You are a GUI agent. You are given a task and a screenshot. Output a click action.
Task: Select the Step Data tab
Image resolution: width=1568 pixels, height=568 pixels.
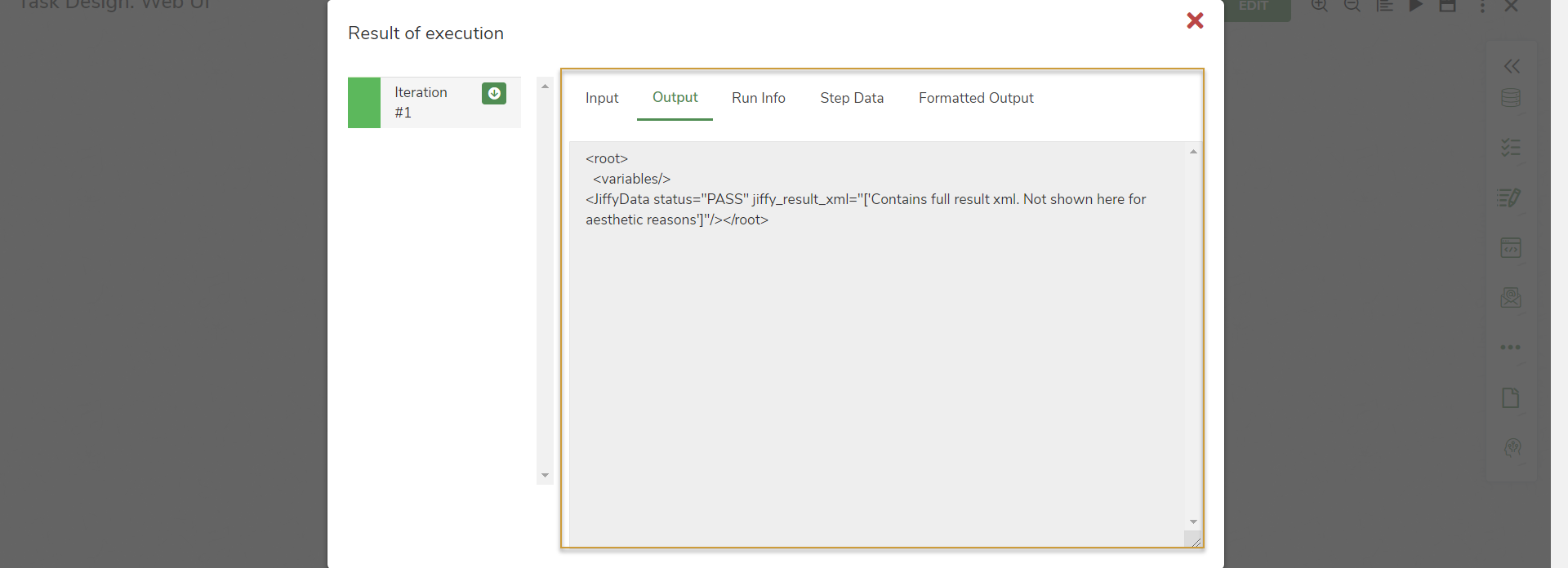[851, 98]
